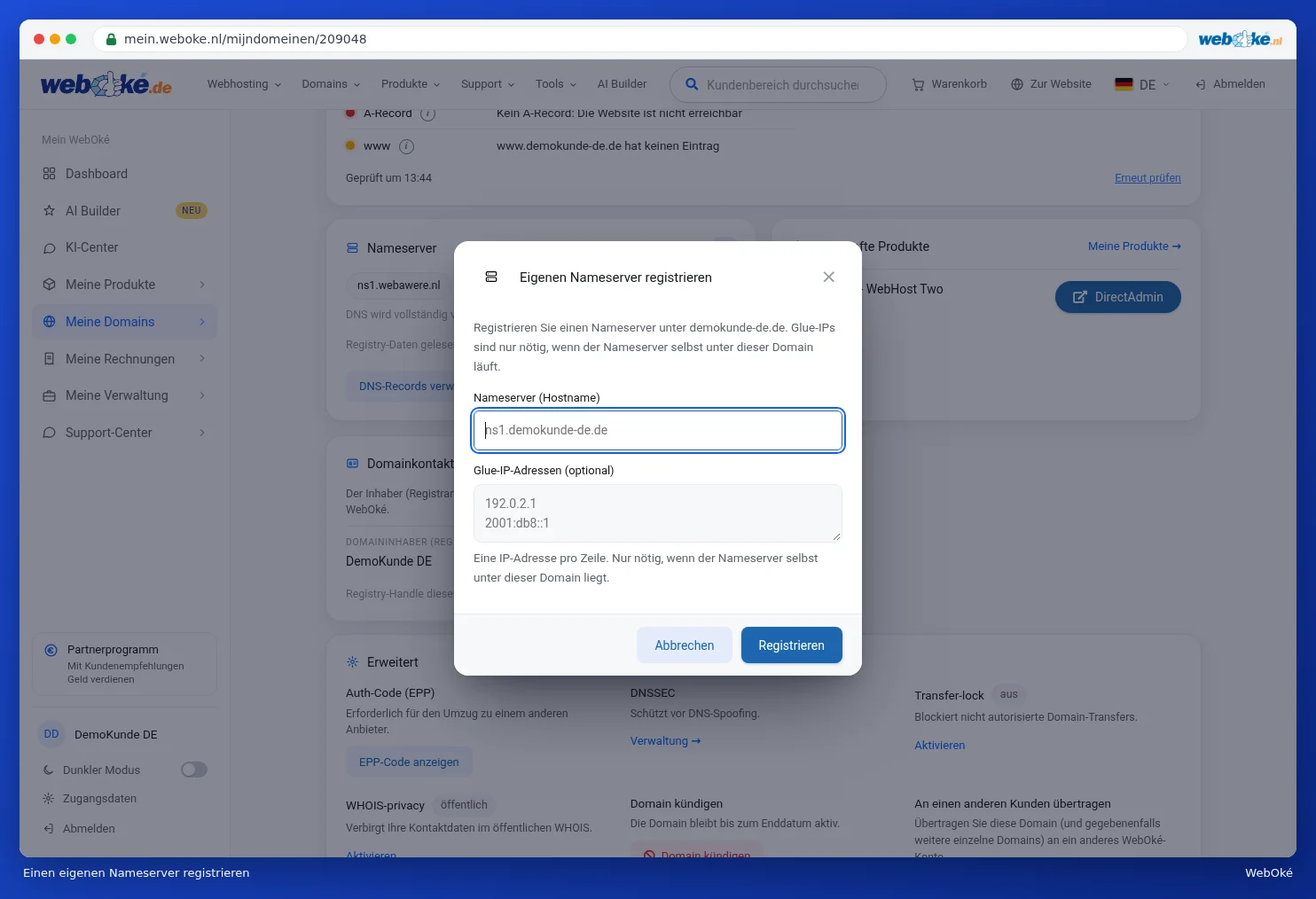Image resolution: width=1316 pixels, height=899 pixels.
Task: Click the Abbrechen button
Action: (x=684, y=645)
